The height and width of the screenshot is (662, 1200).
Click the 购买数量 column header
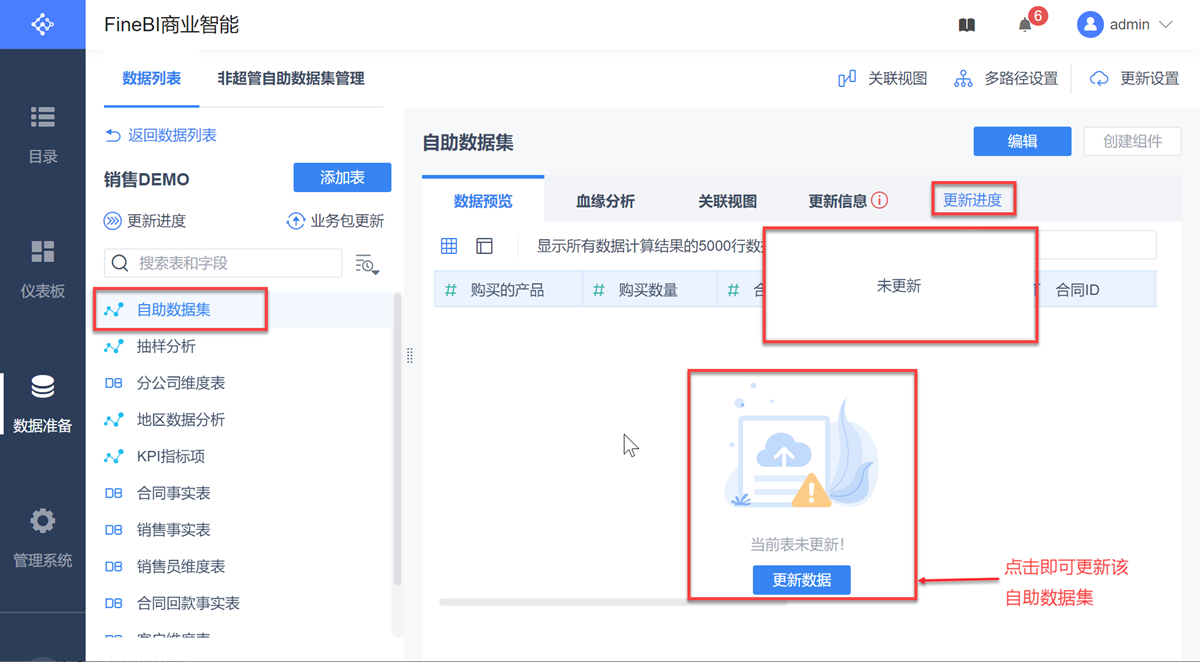click(650, 290)
